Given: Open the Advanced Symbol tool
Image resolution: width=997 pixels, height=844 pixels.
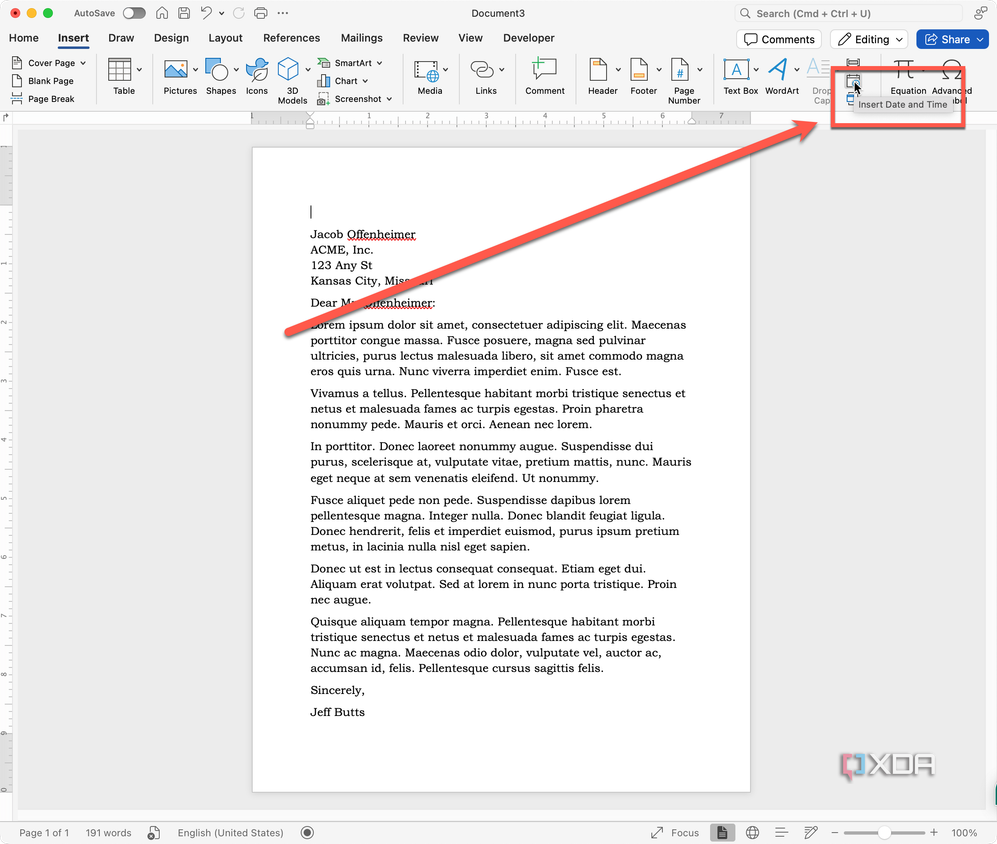Looking at the screenshot, I should click(x=952, y=80).
